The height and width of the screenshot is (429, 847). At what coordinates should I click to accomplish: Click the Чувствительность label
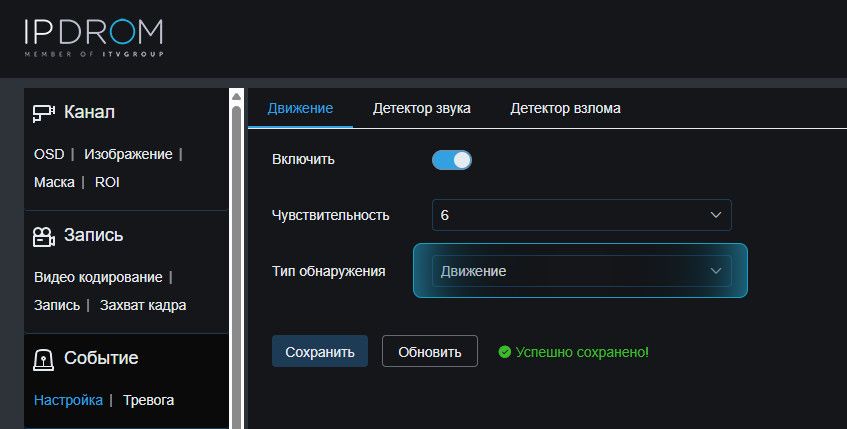point(331,215)
